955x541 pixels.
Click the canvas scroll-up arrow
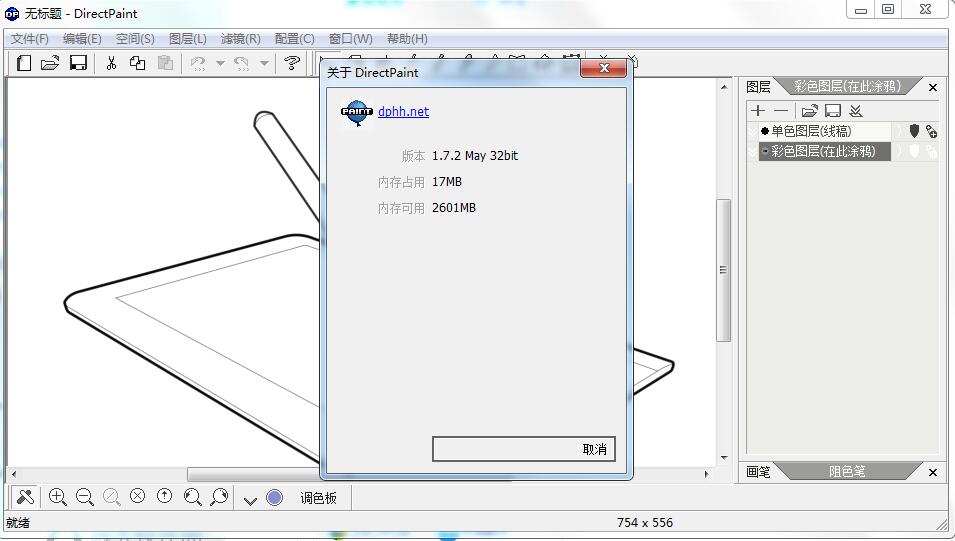[x=724, y=87]
